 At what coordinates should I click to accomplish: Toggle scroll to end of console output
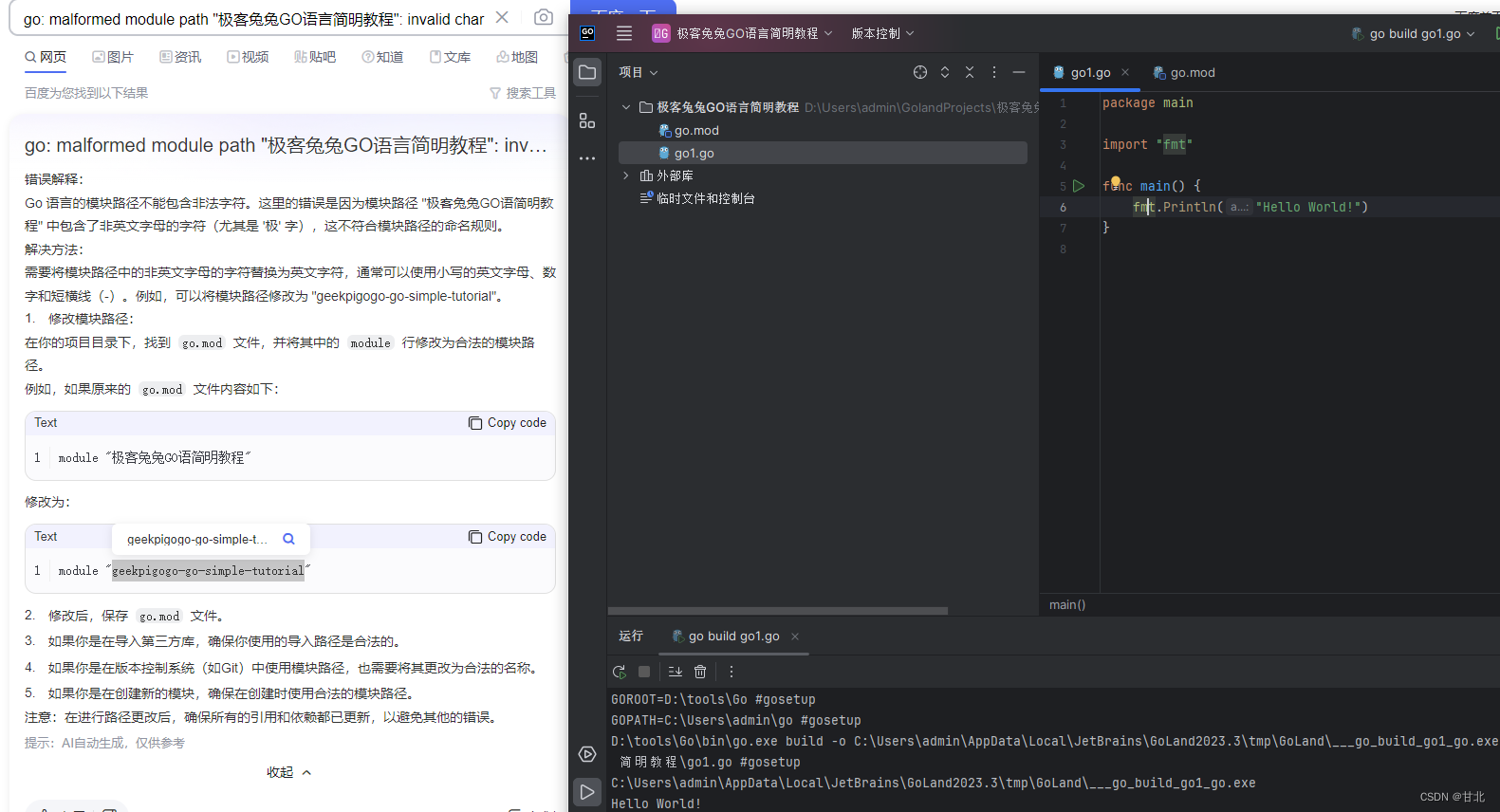(x=676, y=672)
